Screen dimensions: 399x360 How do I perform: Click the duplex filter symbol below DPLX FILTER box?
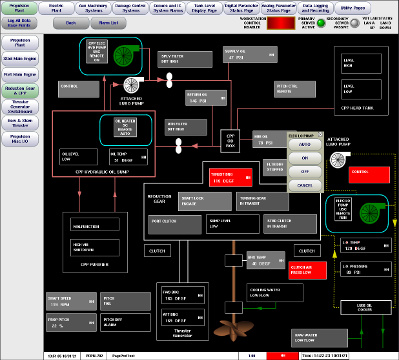click(169, 80)
